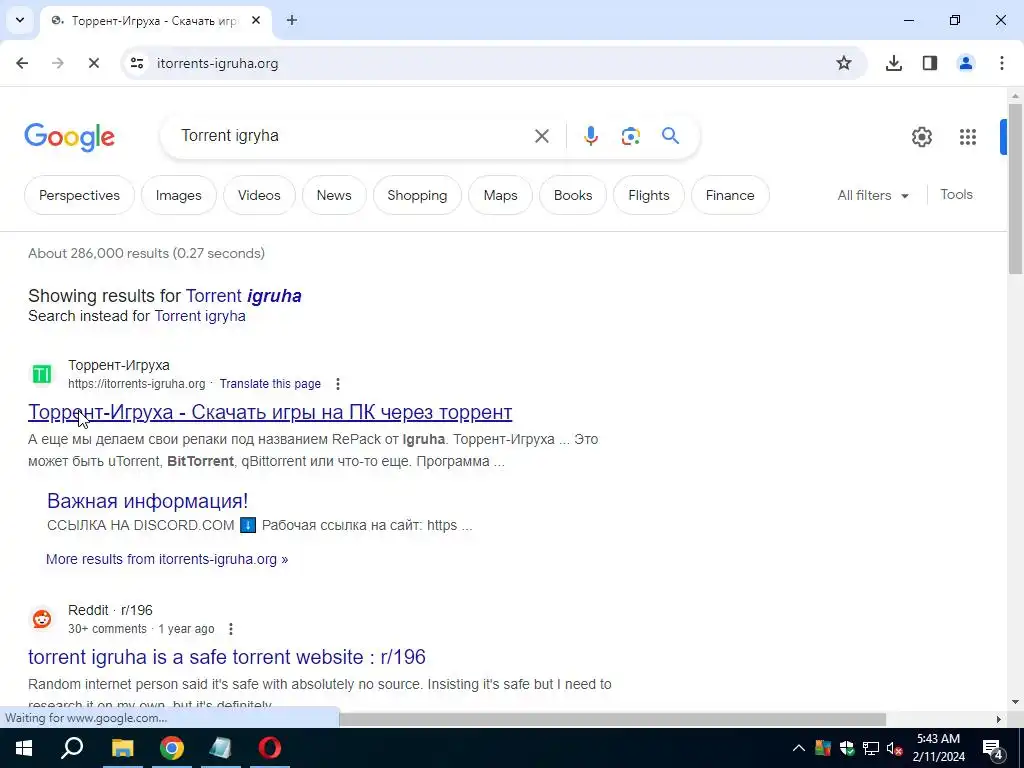Open a new browser tab
The width and height of the screenshot is (1024, 768).
[292, 20]
